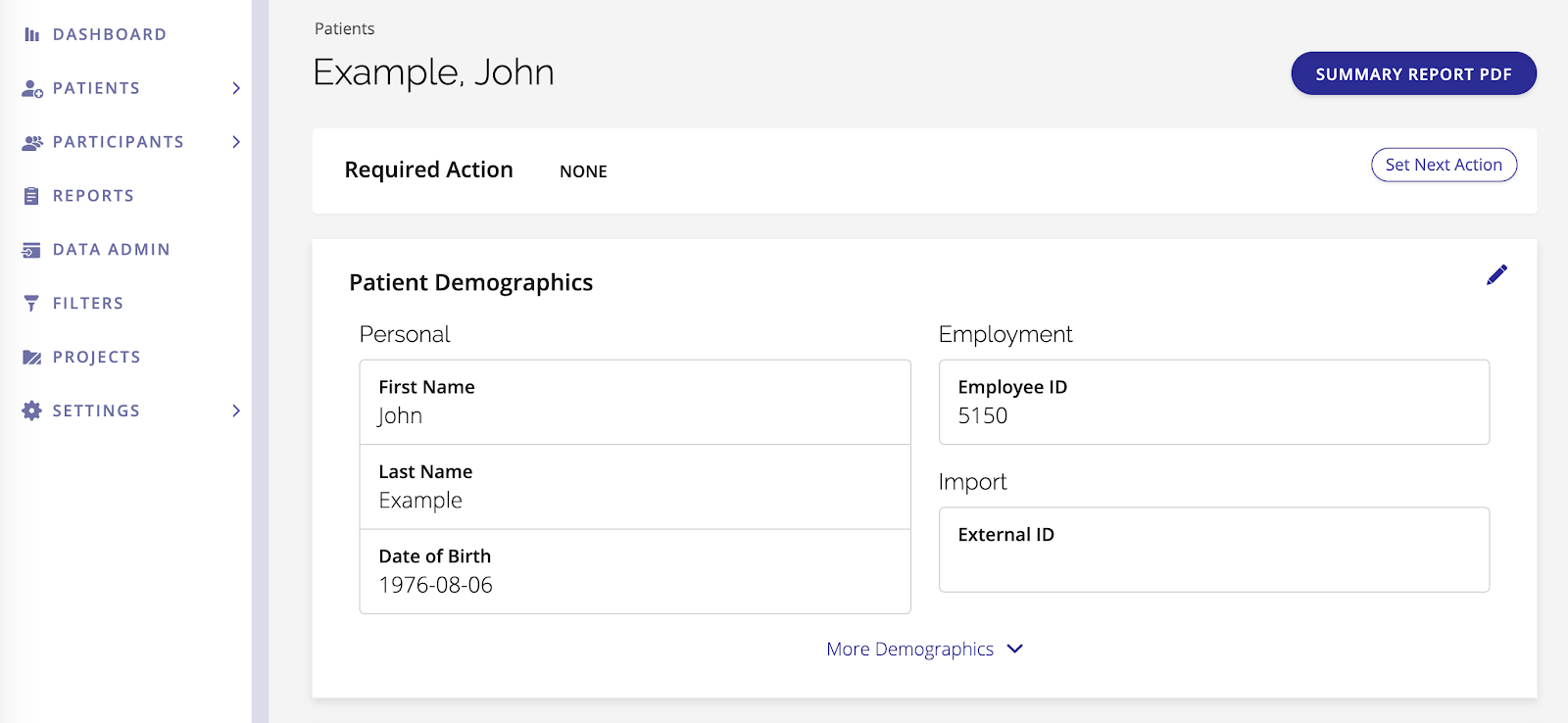Click the Employee ID field 5150
This screenshot has width=1568, height=723.
1214,402
